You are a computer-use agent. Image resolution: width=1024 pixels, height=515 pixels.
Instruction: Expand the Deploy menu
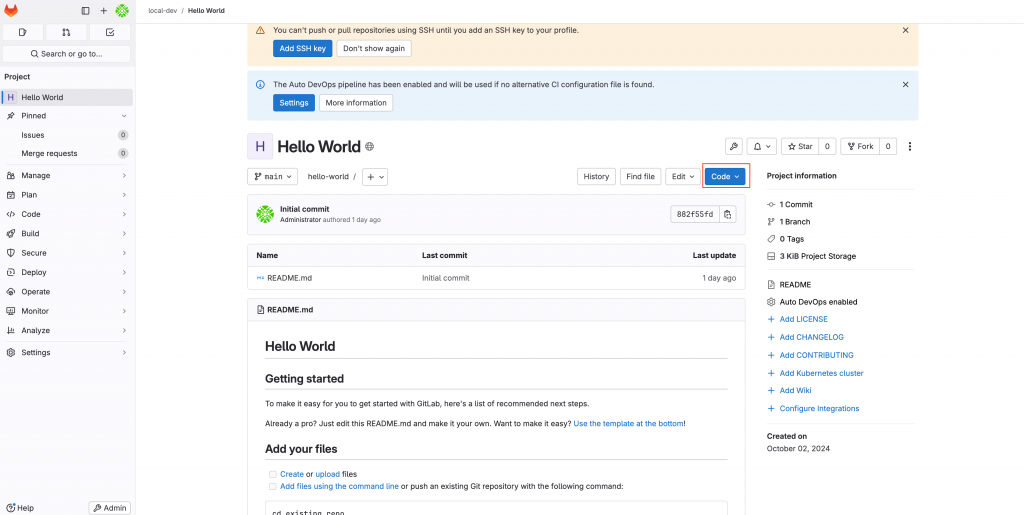(67, 272)
